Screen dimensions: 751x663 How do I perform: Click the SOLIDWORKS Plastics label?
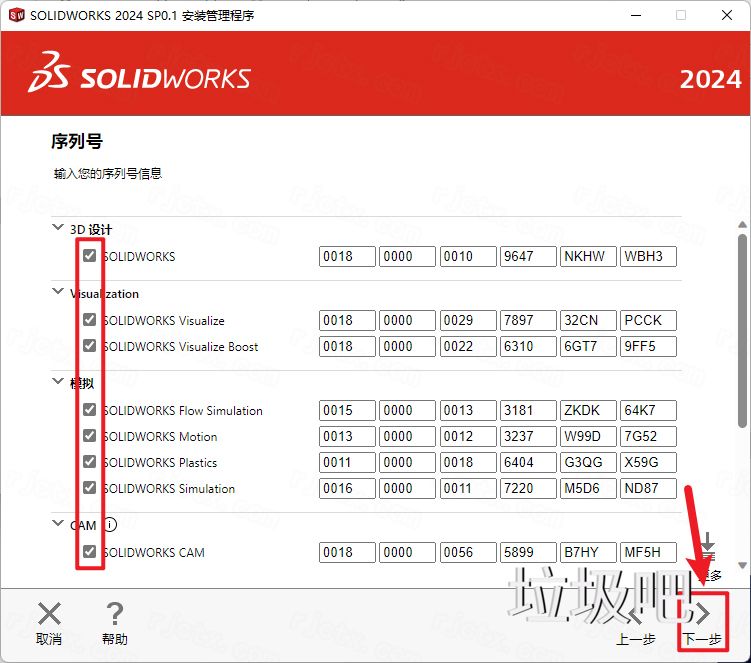pyautogui.click(x=160, y=462)
